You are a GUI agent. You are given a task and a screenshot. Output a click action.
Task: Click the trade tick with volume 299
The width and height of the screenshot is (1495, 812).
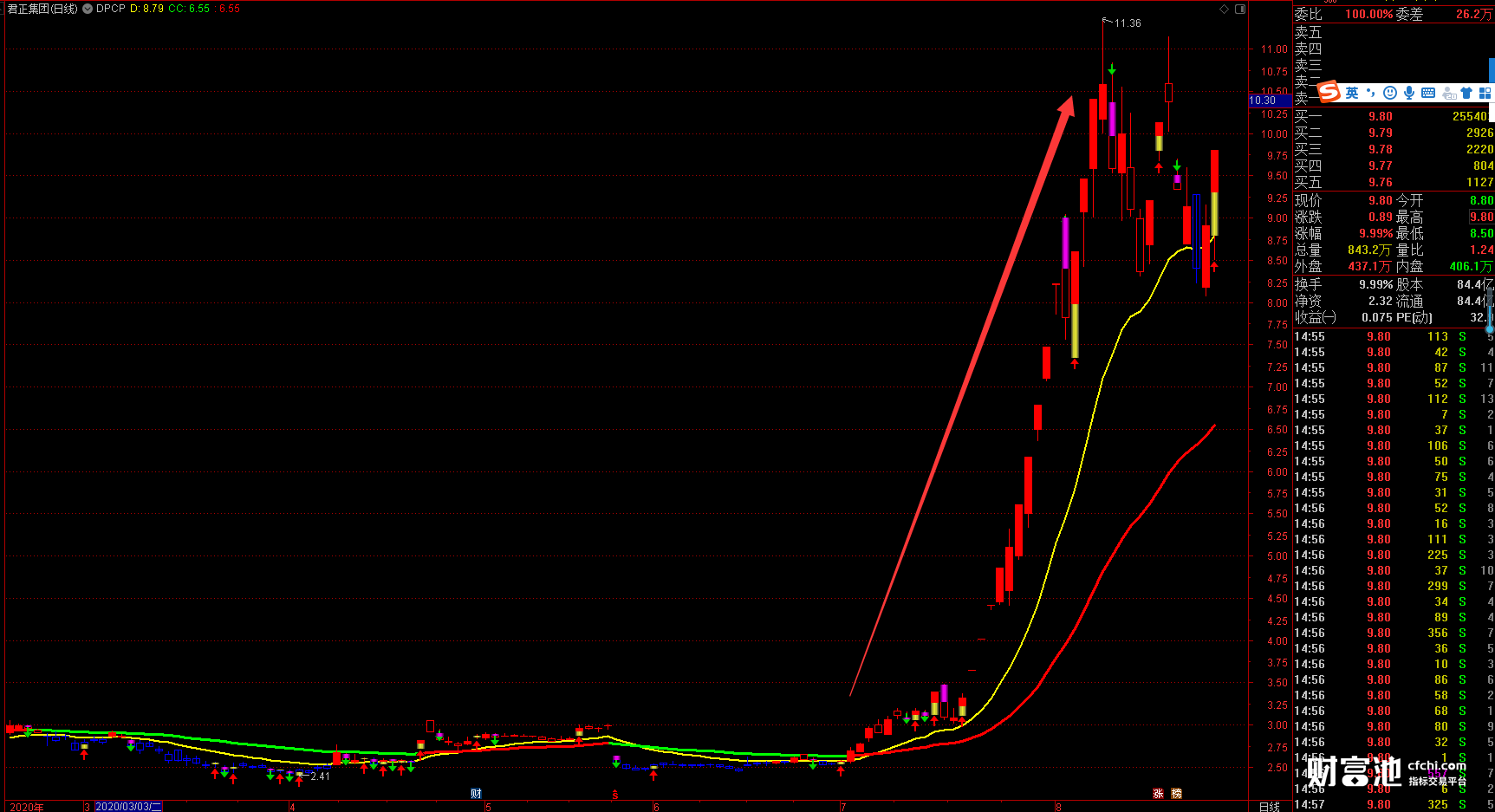(x=1394, y=587)
